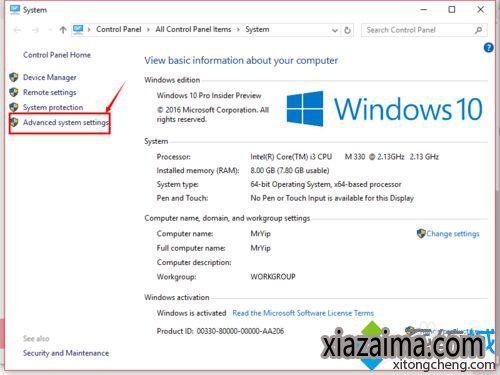Click the shield icon beside Device Manager
500x375 pixels.
(x=14, y=77)
